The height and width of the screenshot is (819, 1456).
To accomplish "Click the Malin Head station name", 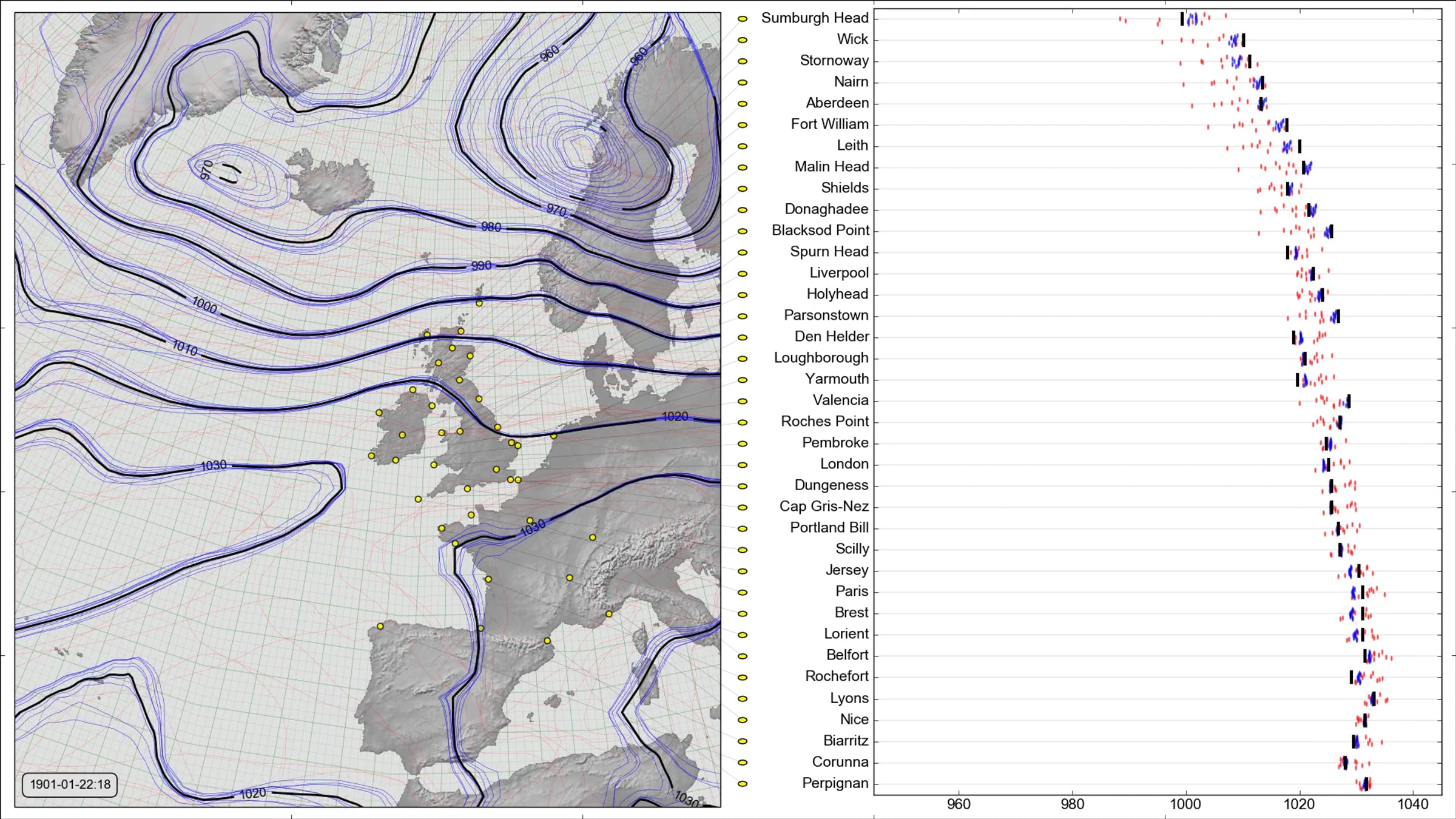I will coord(831,167).
